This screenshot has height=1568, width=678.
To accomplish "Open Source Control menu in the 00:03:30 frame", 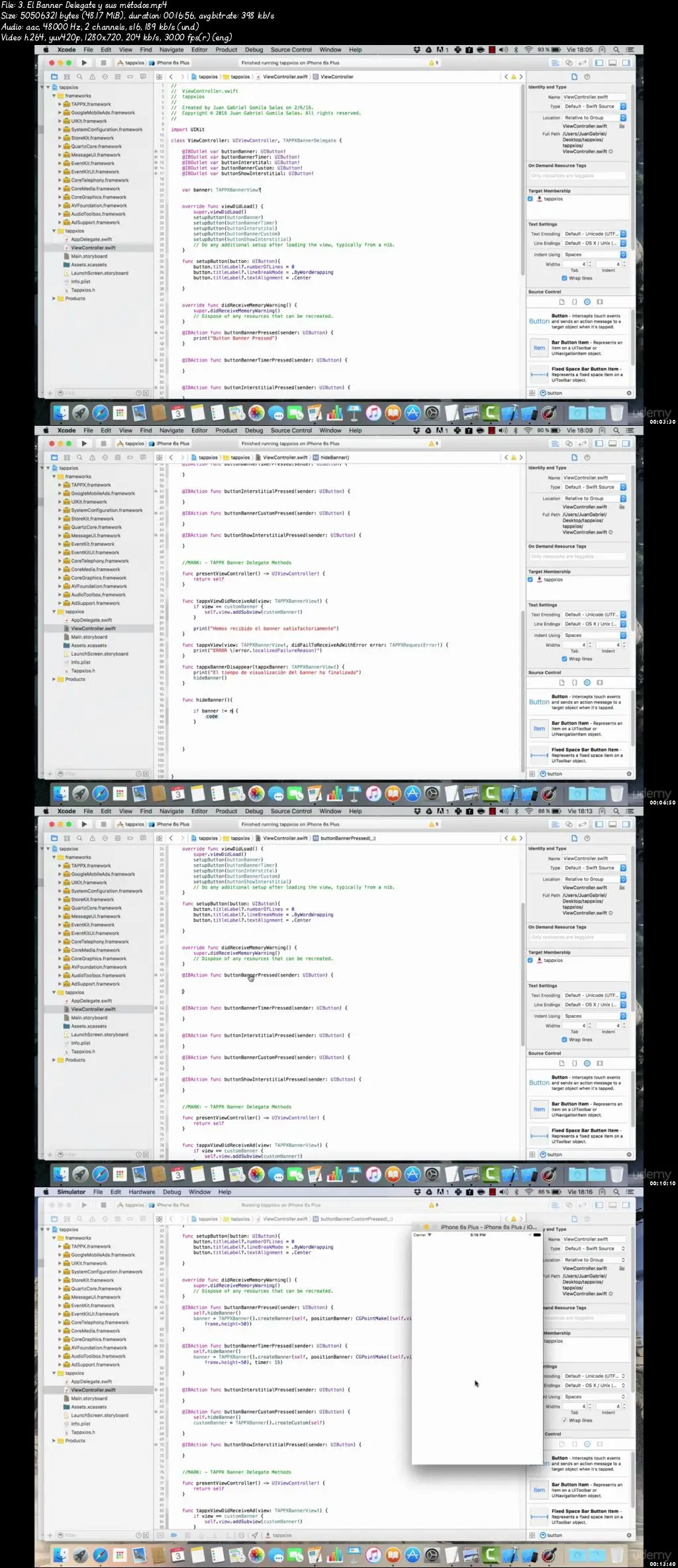I will click(x=291, y=50).
